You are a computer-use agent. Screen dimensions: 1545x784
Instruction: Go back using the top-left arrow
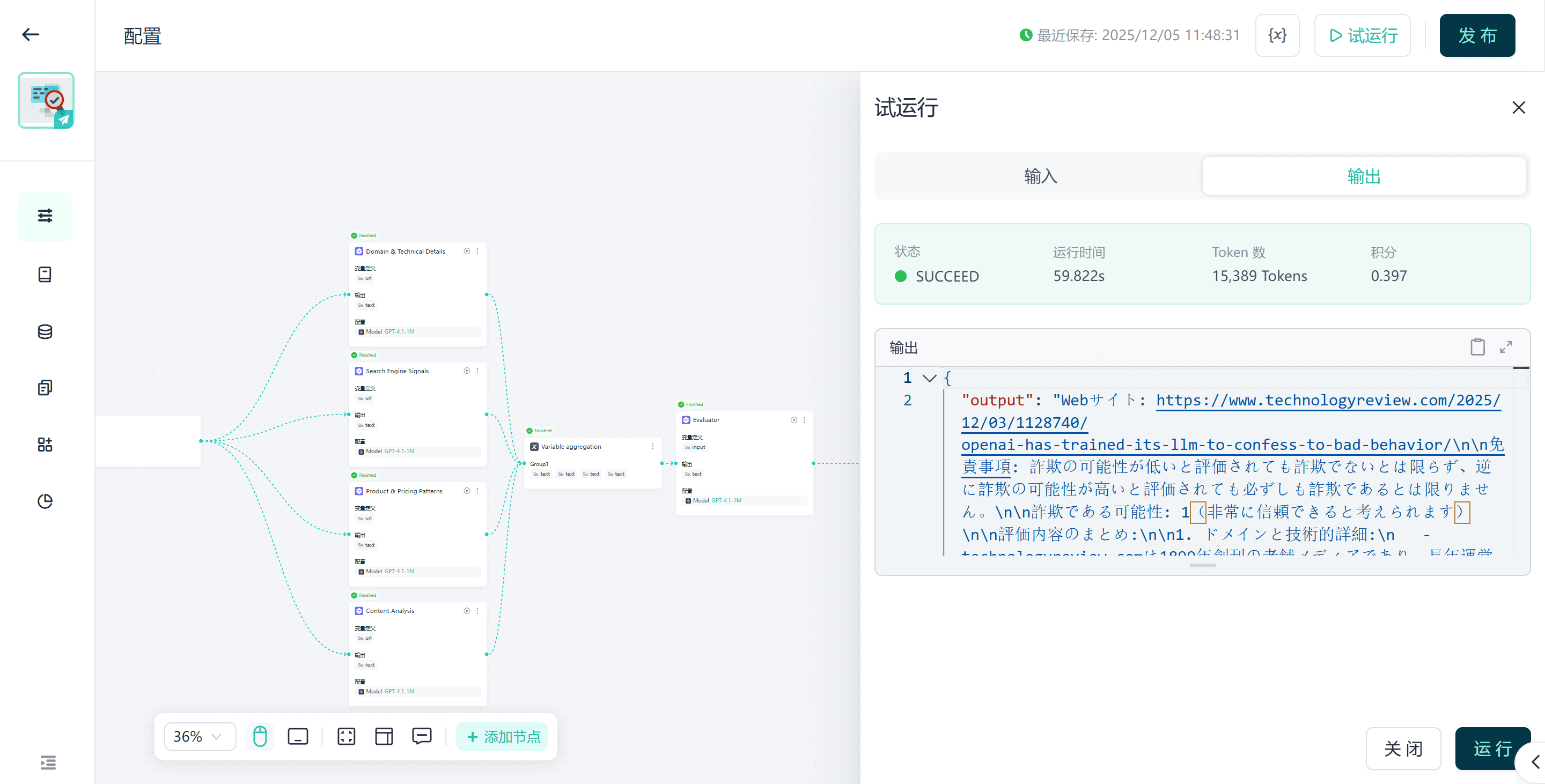click(x=30, y=34)
